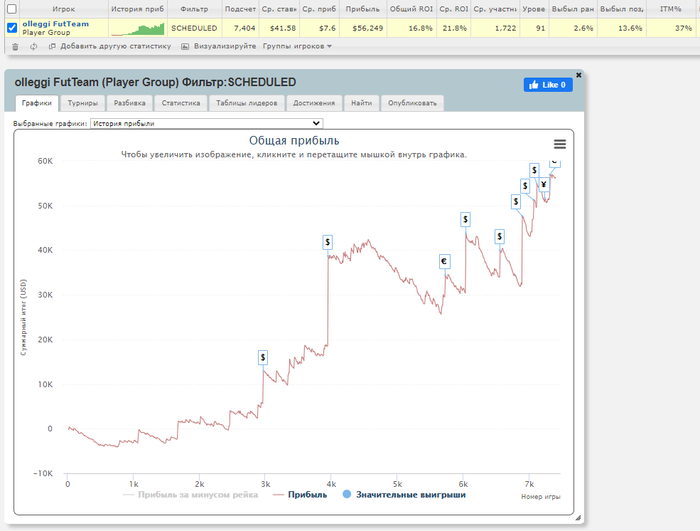Switch to the Статистика tab
This screenshot has height=531, width=700.
point(181,103)
